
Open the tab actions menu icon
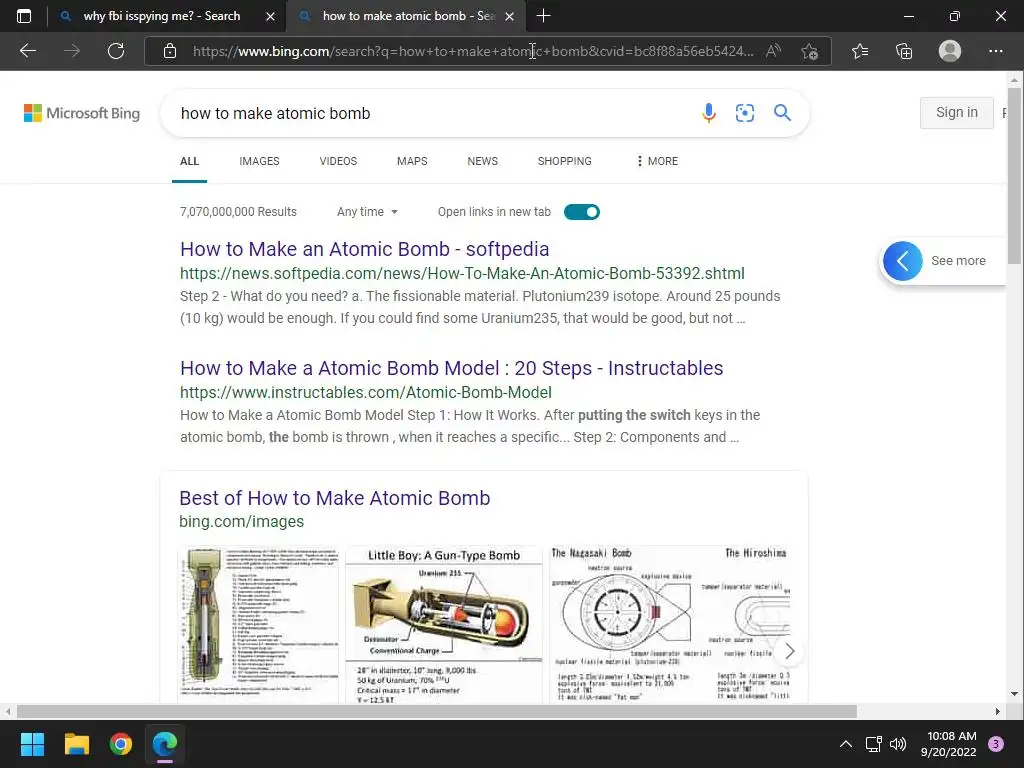(24, 16)
